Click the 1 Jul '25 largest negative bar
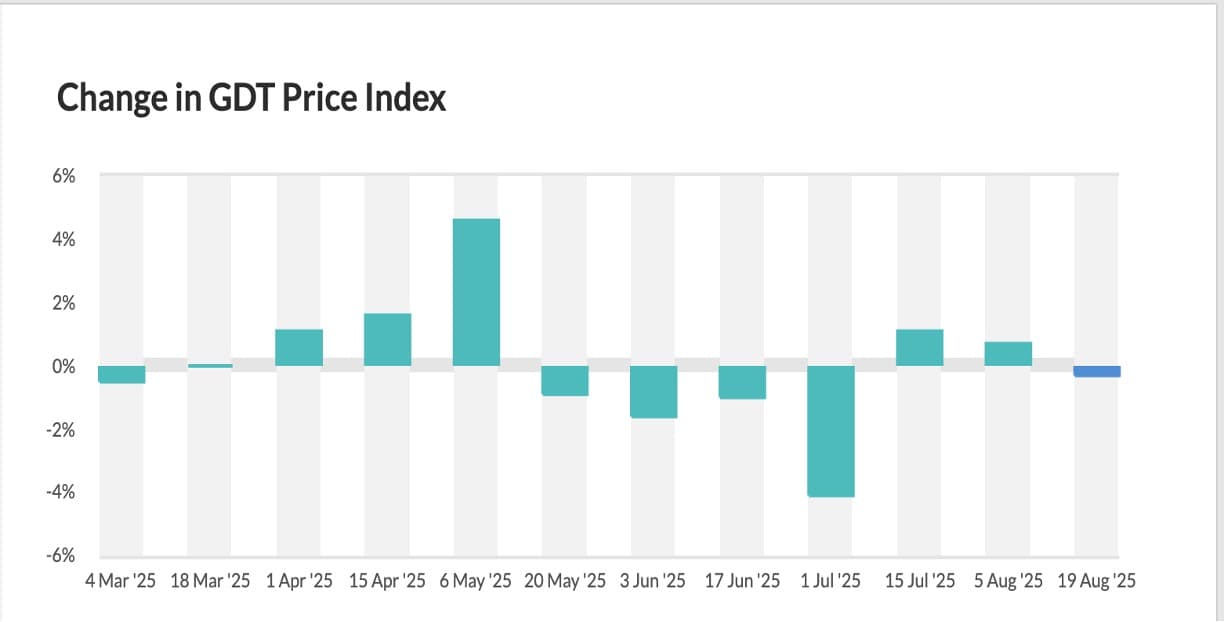1224x622 pixels. click(x=831, y=431)
